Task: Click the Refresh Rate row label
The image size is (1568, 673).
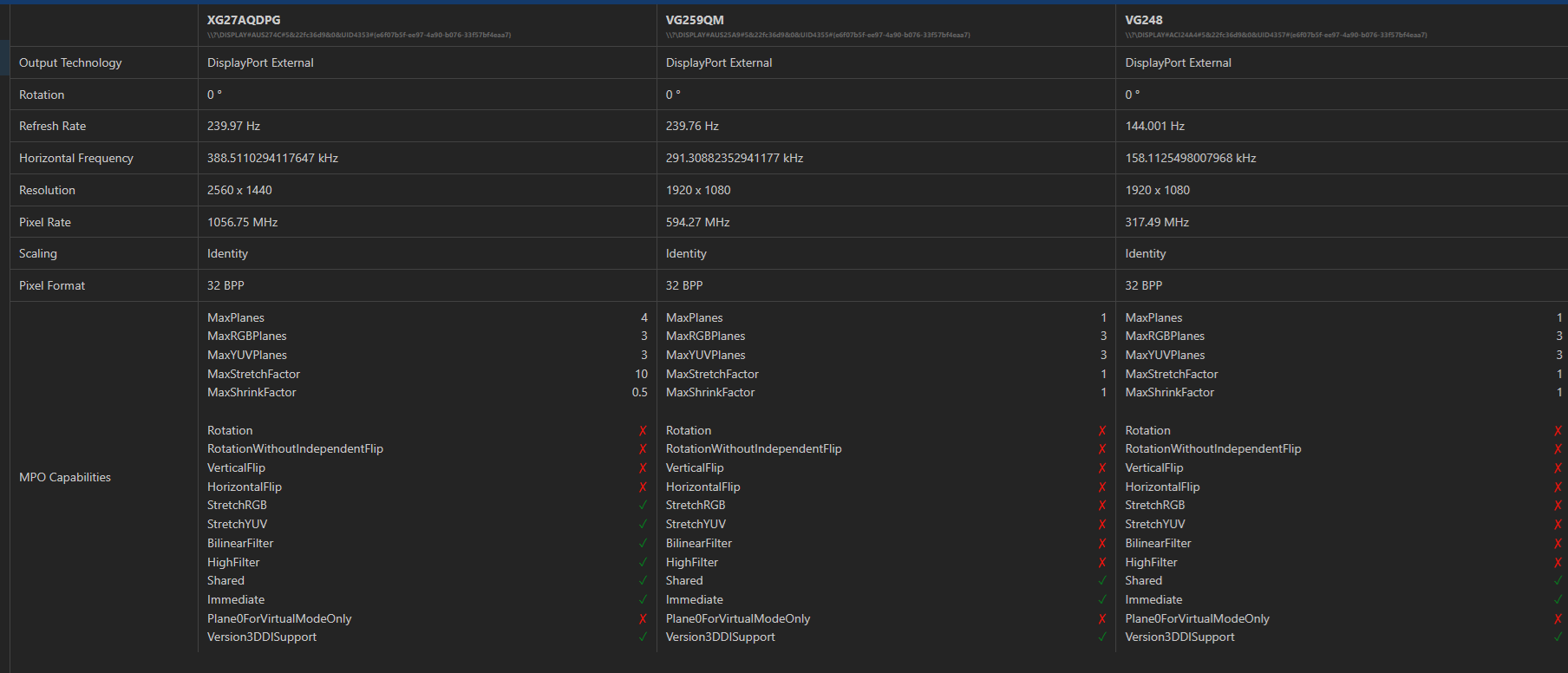Action: pyautogui.click(x=52, y=126)
